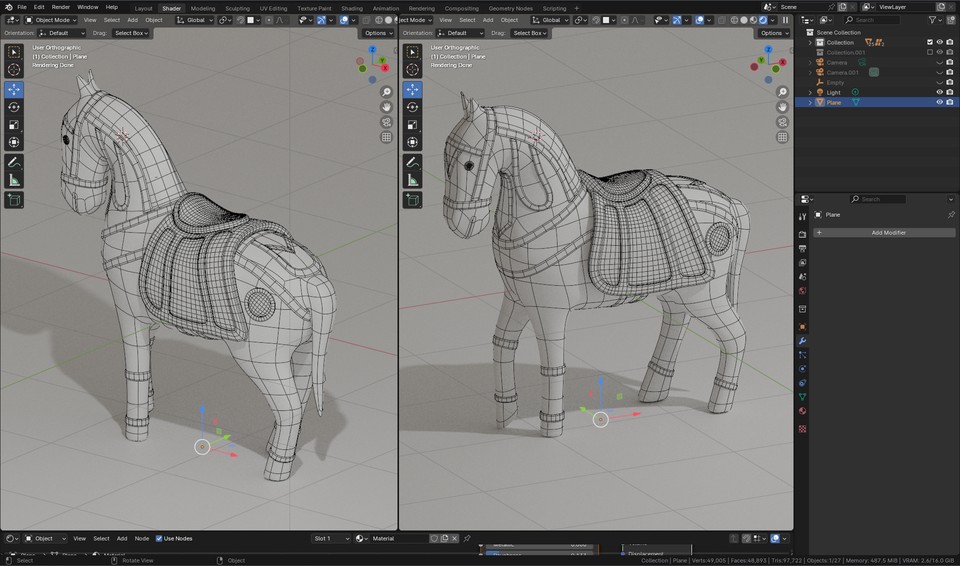Screen dimensions: 960x566
Task: Add a new workspace with plus button
Action: tap(577, 9)
